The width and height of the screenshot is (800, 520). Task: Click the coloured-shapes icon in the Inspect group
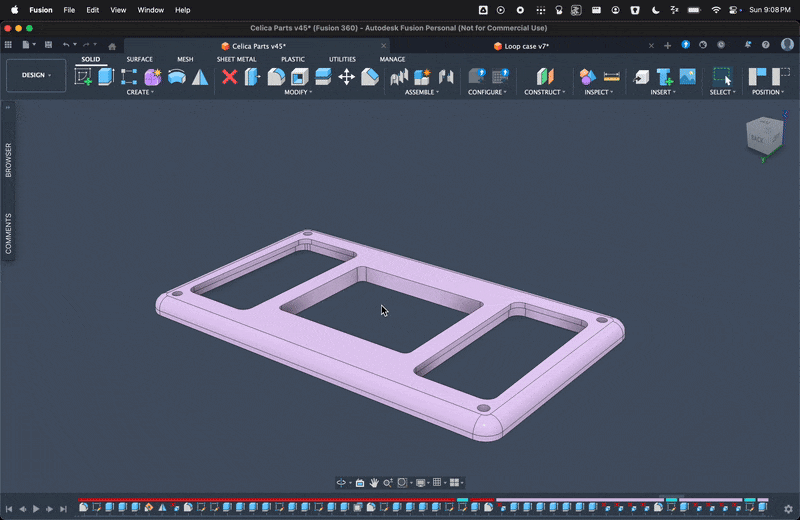(588, 77)
